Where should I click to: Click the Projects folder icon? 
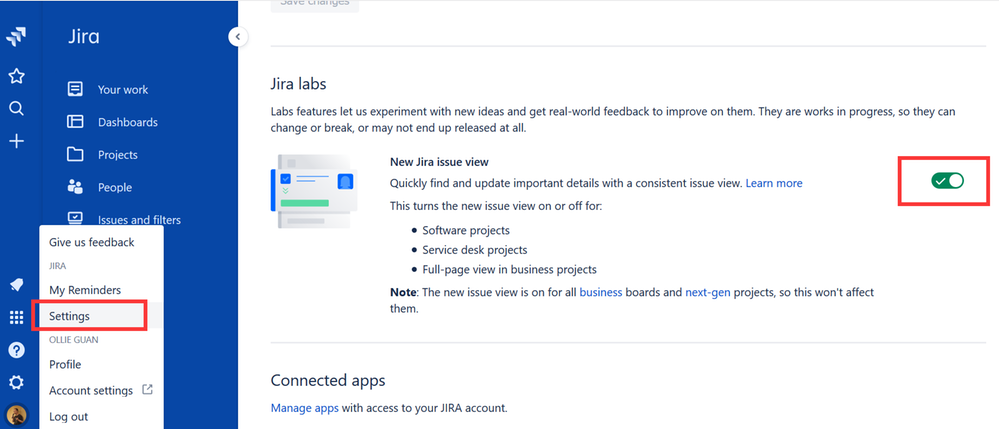[75, 154]
